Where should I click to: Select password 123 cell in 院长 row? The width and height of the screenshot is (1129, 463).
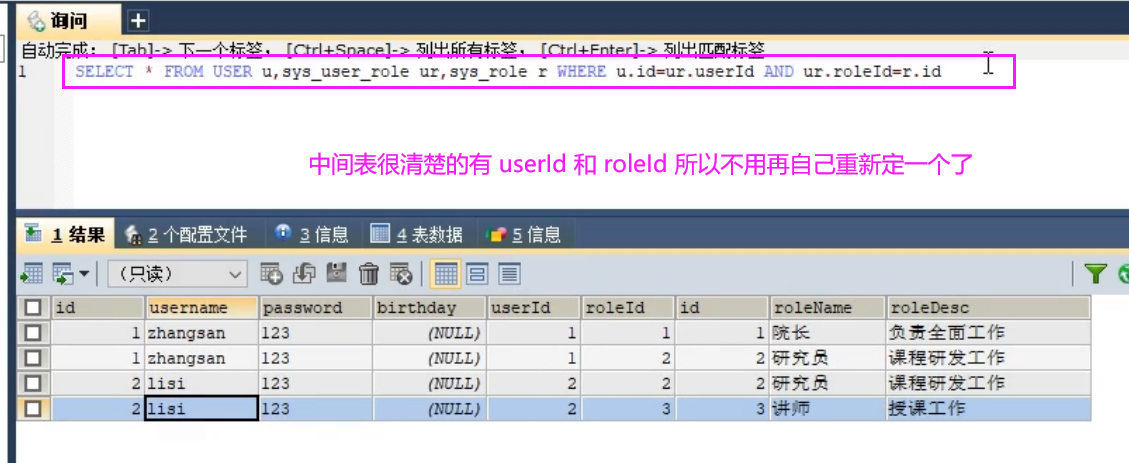pyautogui.click(x=315, y=333)
